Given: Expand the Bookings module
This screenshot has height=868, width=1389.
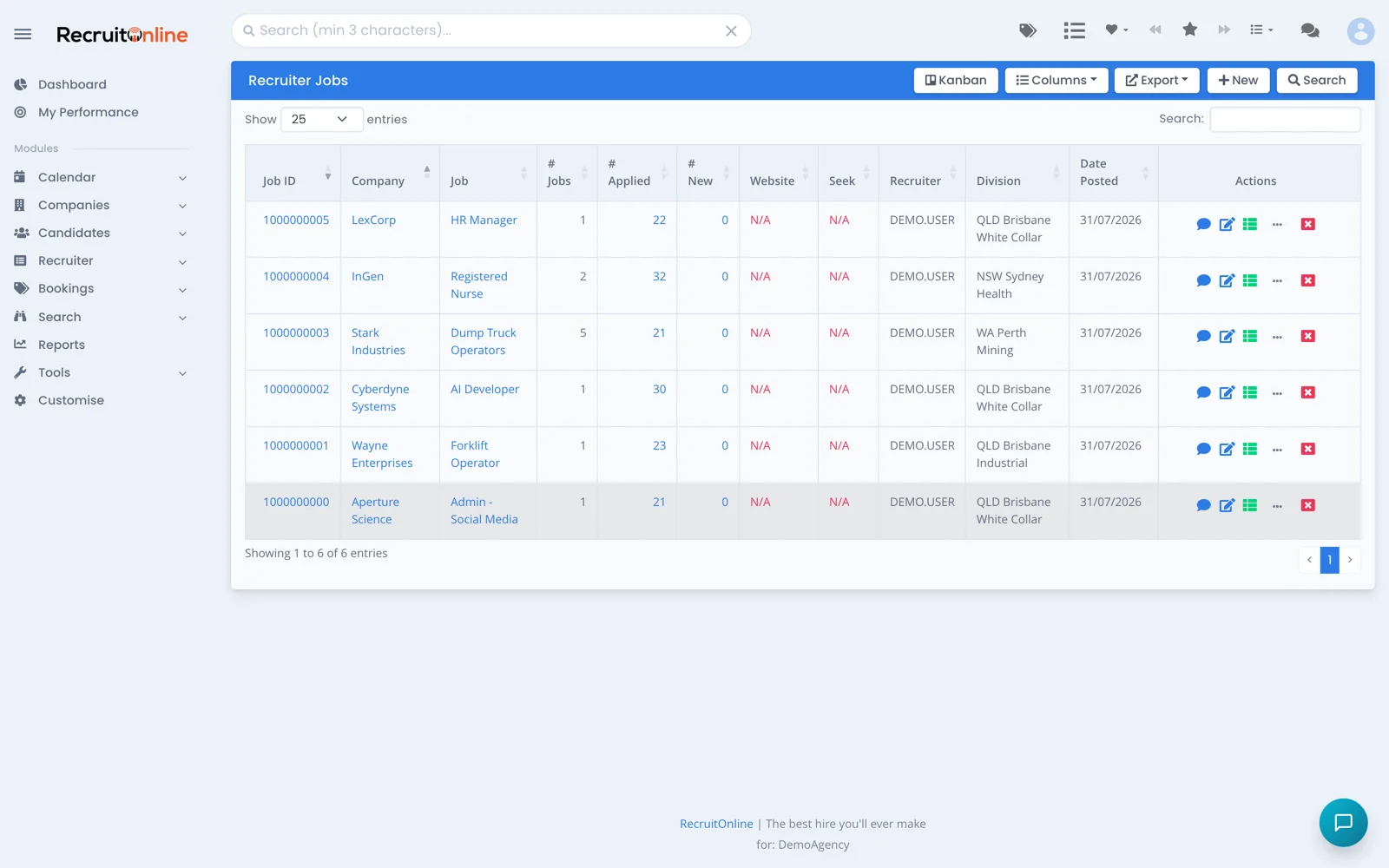Looking at the screenshot, I should [101, 288].
